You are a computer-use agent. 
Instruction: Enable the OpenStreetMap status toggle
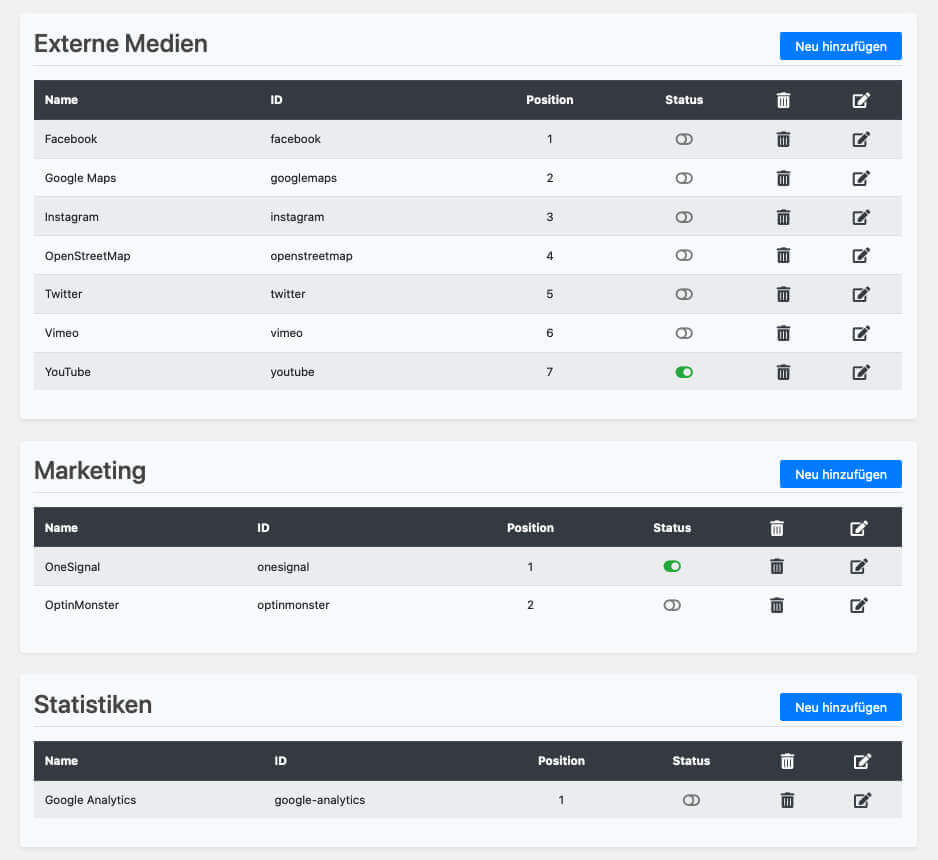coord(684,255)
